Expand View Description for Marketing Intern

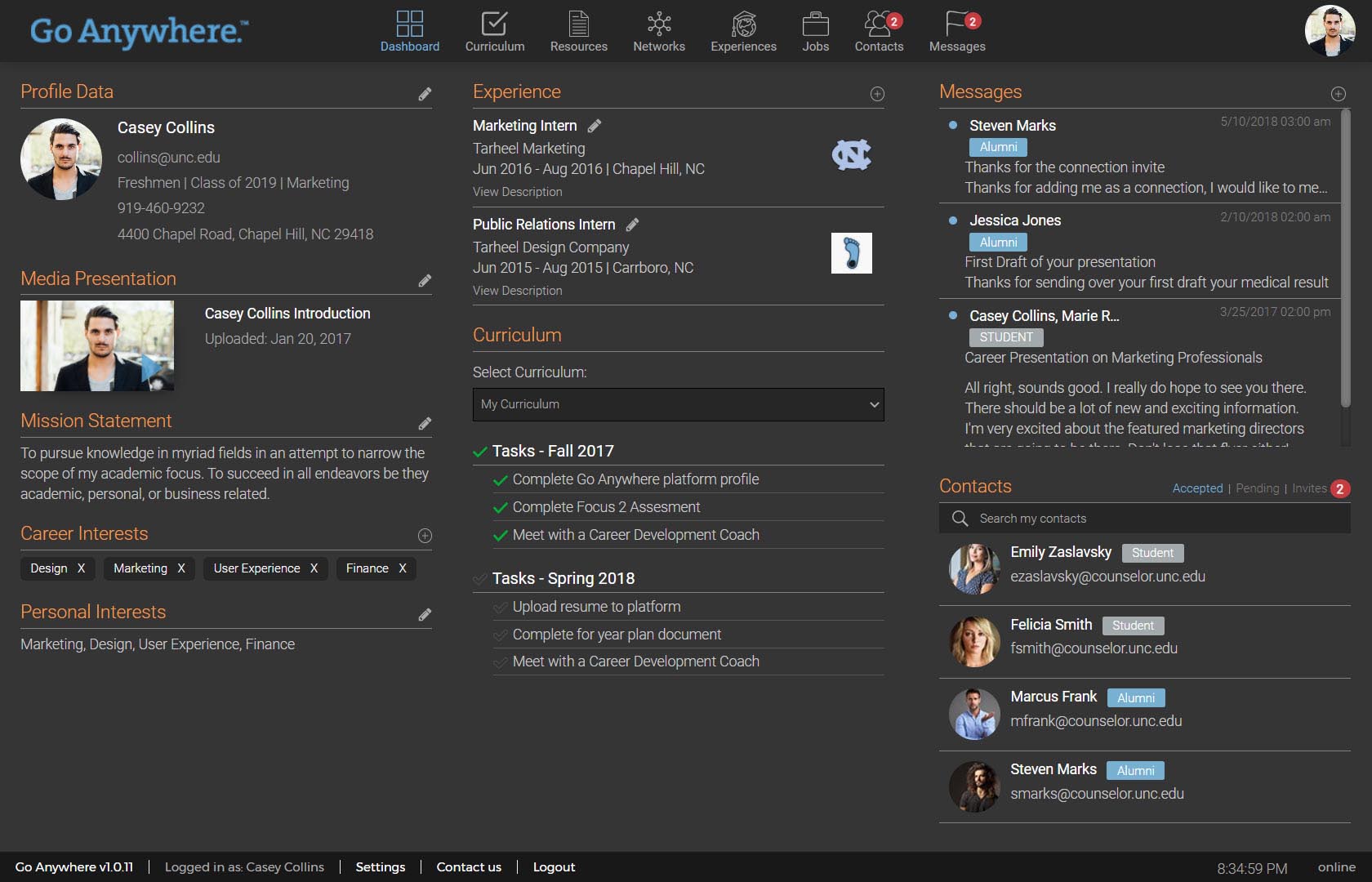517,192
